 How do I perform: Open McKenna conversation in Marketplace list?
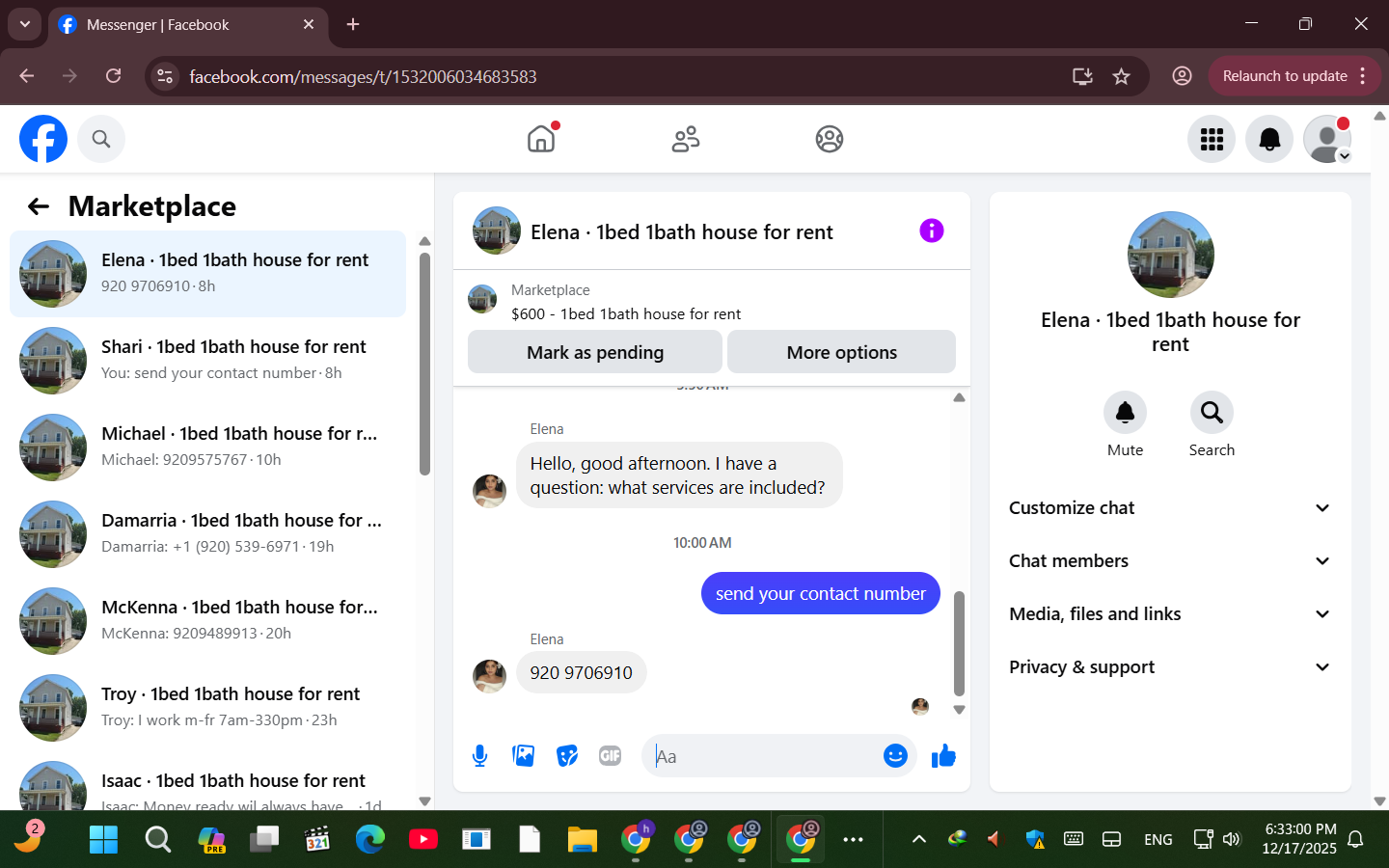tap(207, 621)
